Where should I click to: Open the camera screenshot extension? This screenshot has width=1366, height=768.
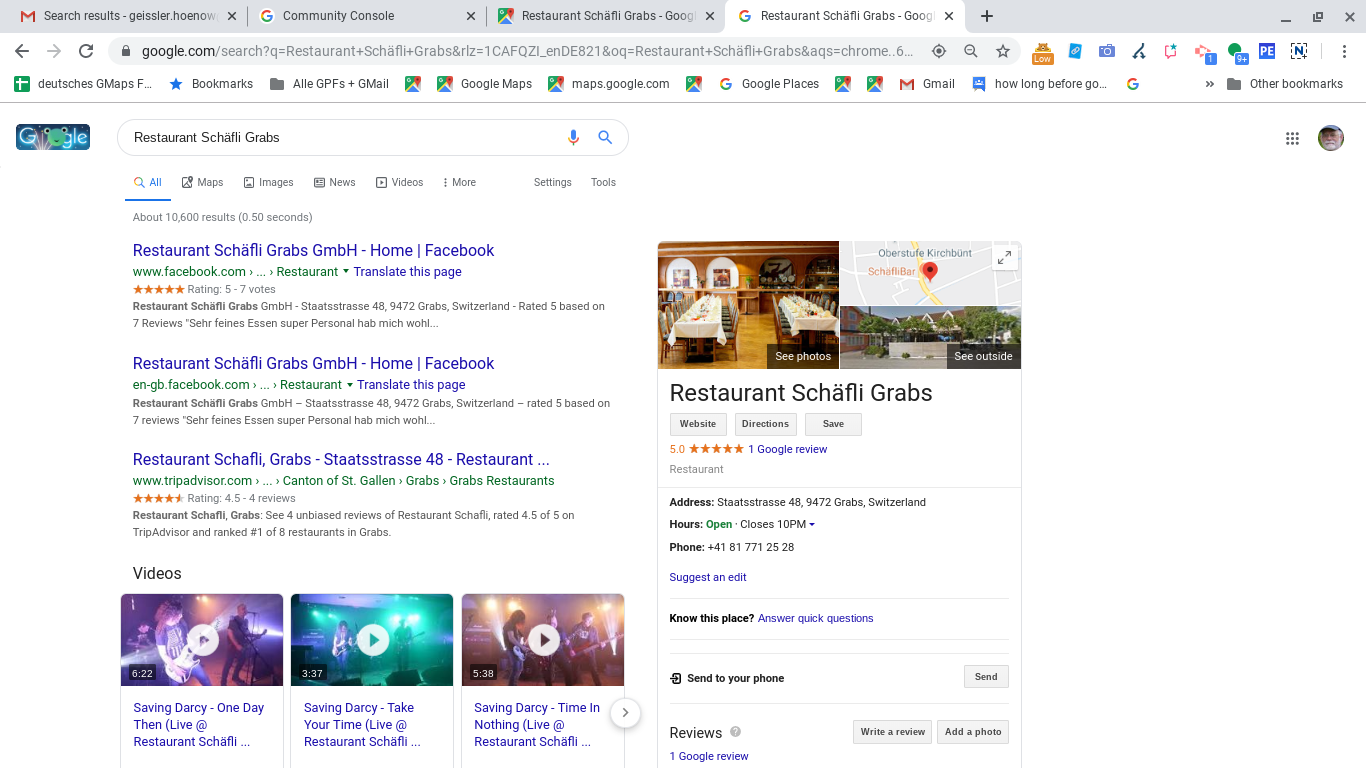[1107, 51]
